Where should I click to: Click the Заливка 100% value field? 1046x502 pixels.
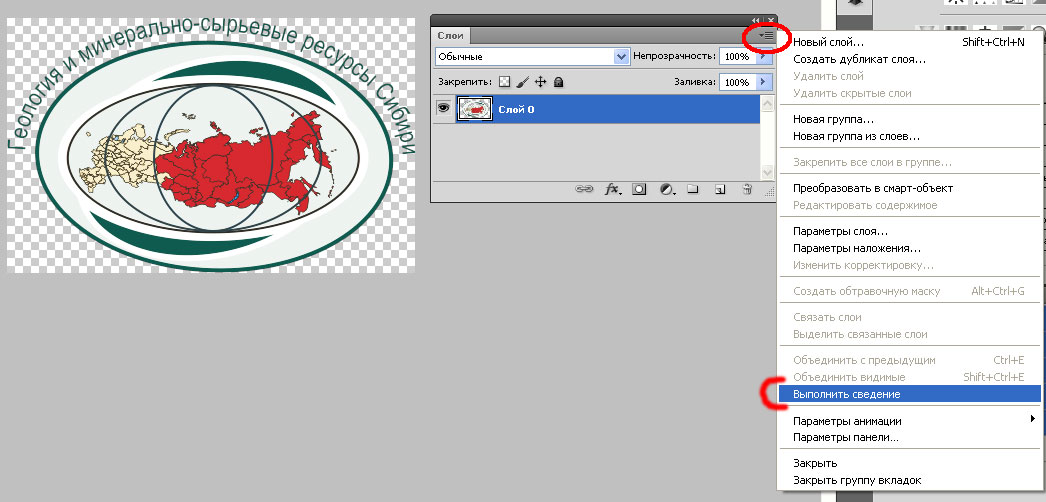(738, 82)
